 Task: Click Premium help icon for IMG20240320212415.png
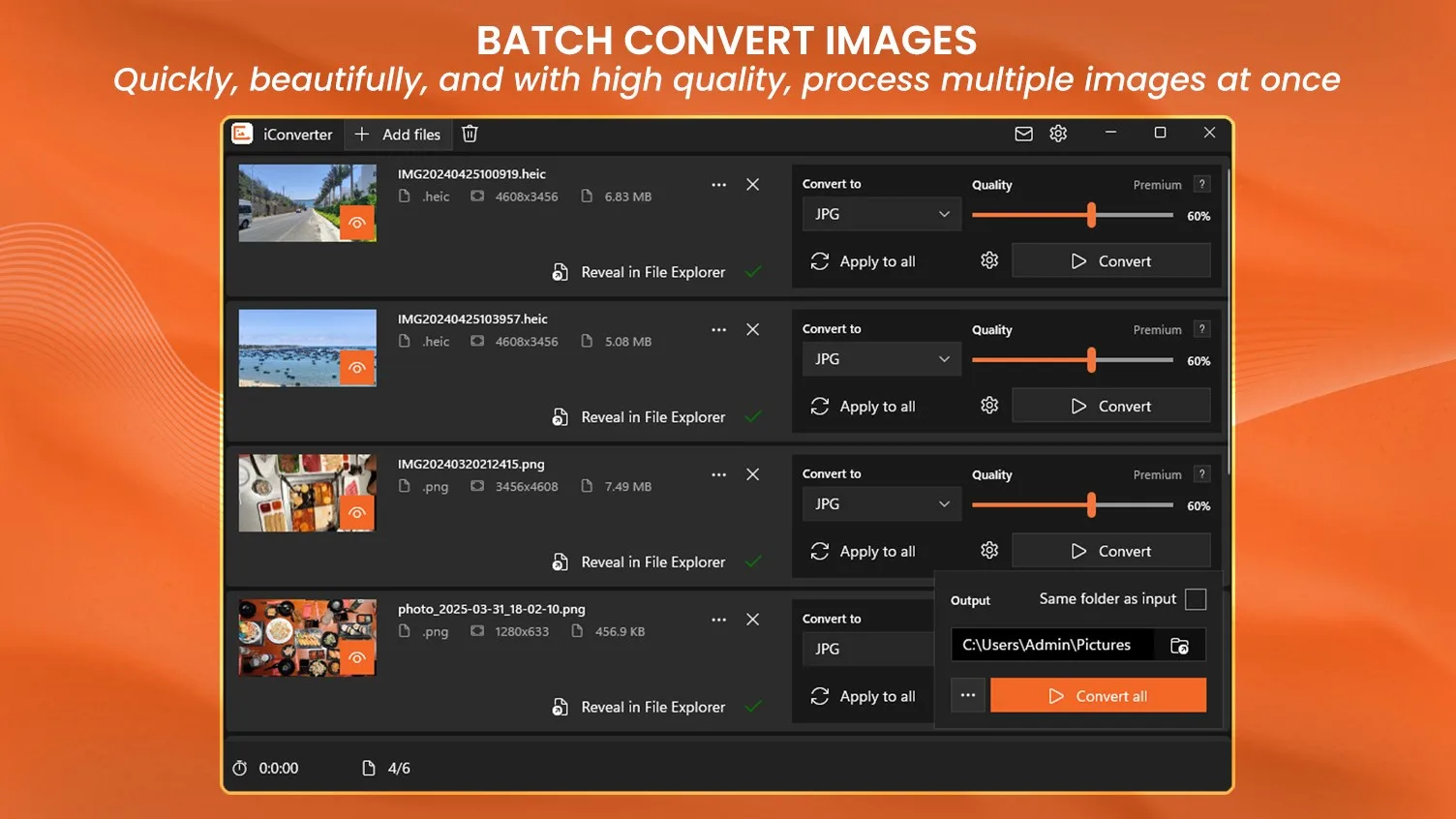pos(1201,474)
